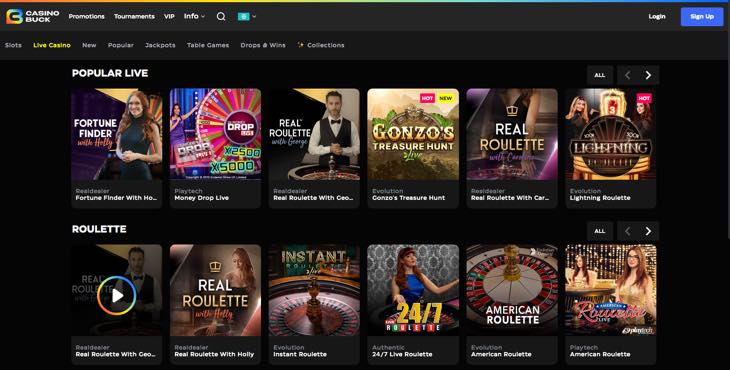The width and height of the screenshot is (730, 370).
Task: Click the HOT badge on Lightning Roulette
Action: click(644, 98)
